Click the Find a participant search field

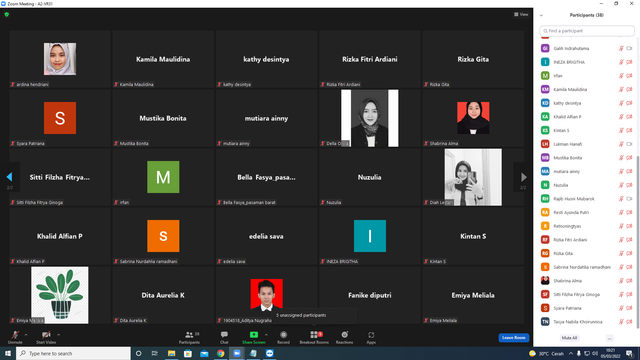click(587, 31)
